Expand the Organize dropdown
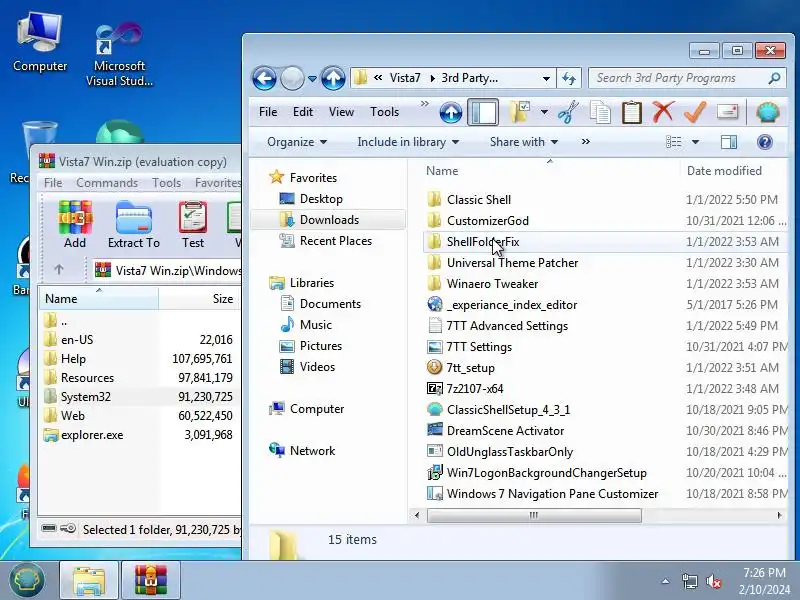The height and width of the screenshot is (600, 800). point(297,142)
